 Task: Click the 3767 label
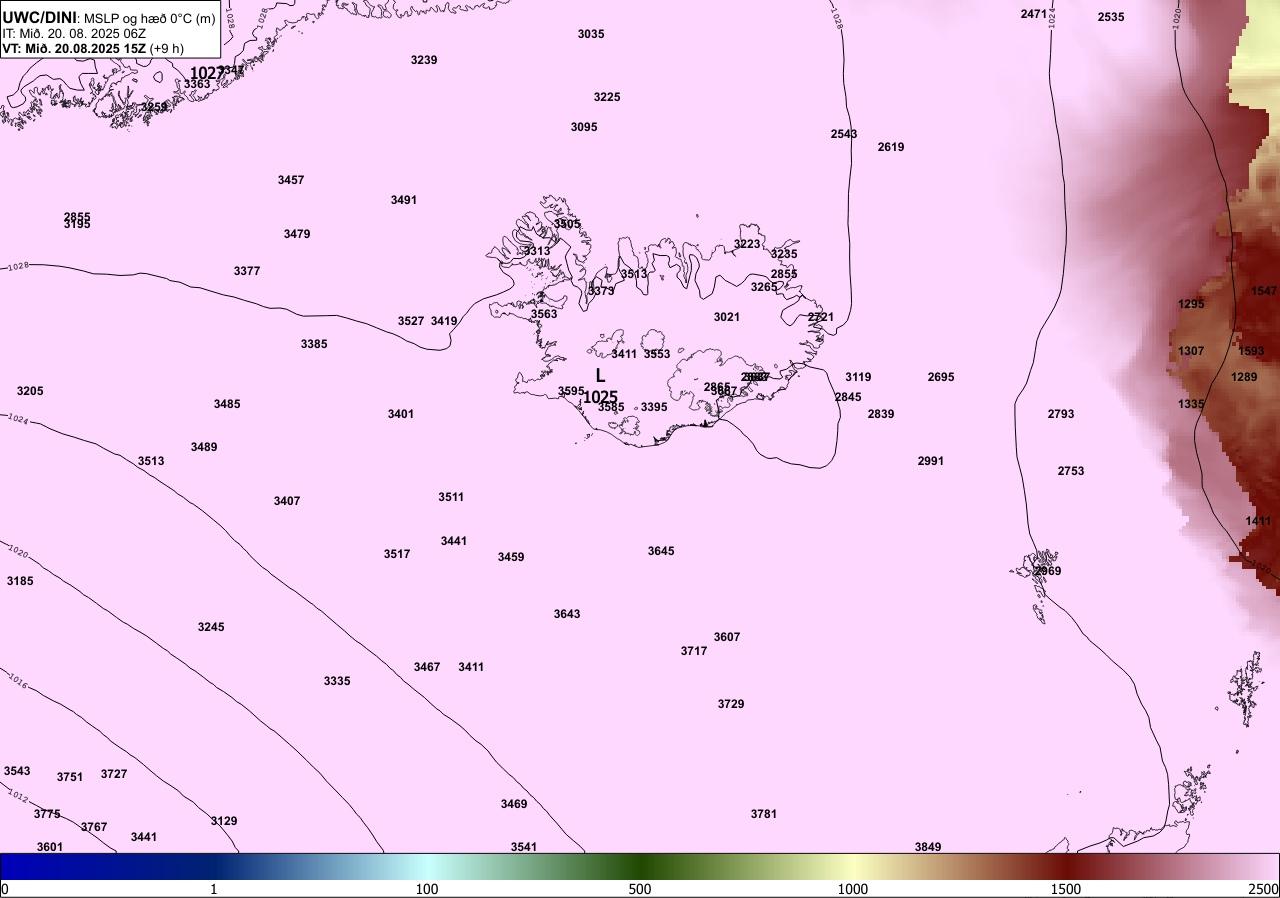click(x=94, y=827)
